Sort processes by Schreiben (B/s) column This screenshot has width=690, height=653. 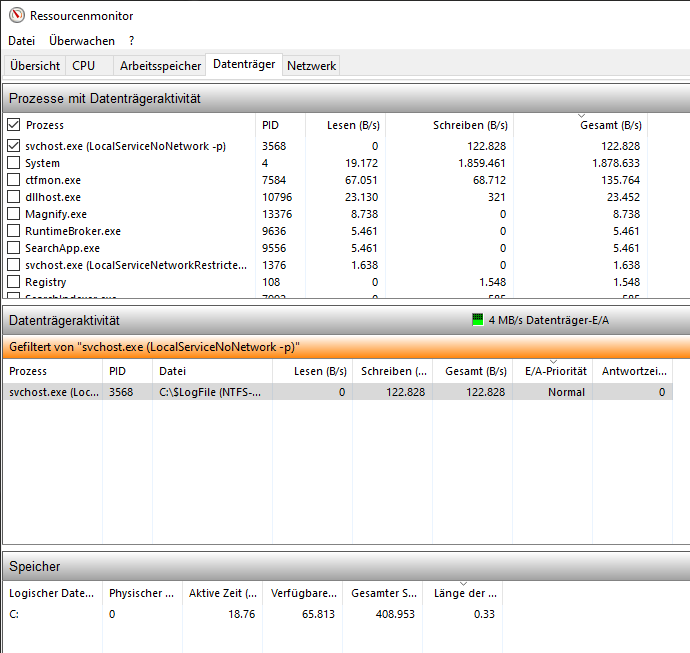coord(450,125)
